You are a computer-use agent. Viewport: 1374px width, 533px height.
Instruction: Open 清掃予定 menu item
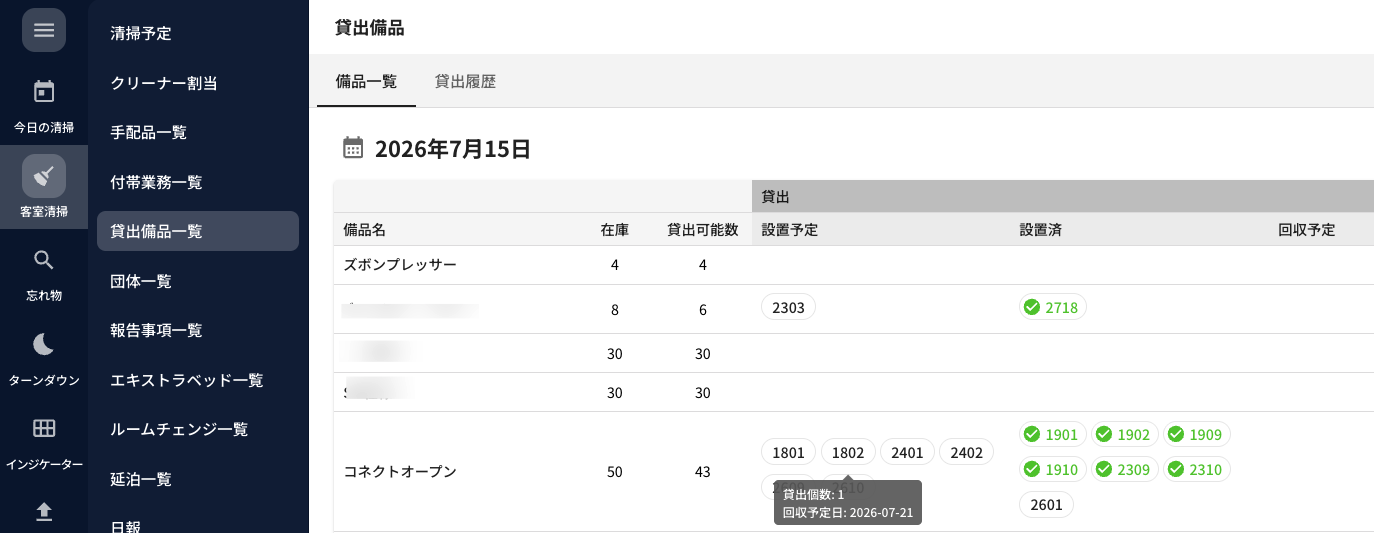141,33
